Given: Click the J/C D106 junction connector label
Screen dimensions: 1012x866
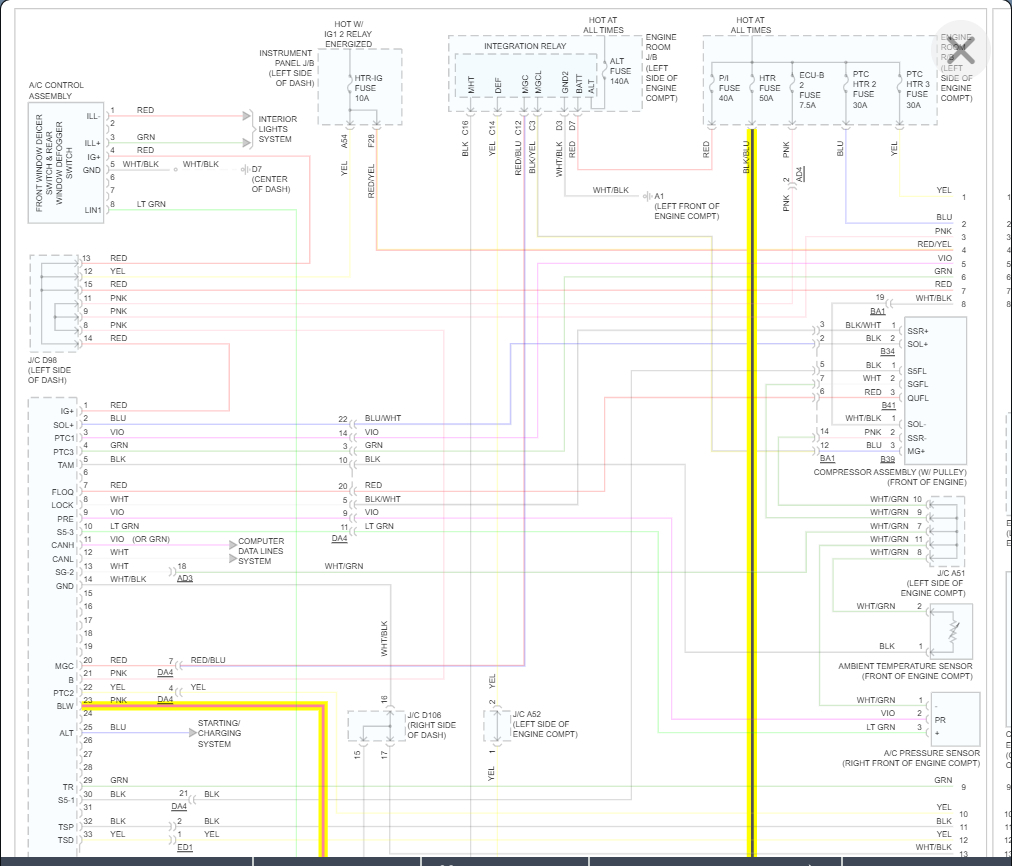Looking at the screenshot, I should (431, 725).
